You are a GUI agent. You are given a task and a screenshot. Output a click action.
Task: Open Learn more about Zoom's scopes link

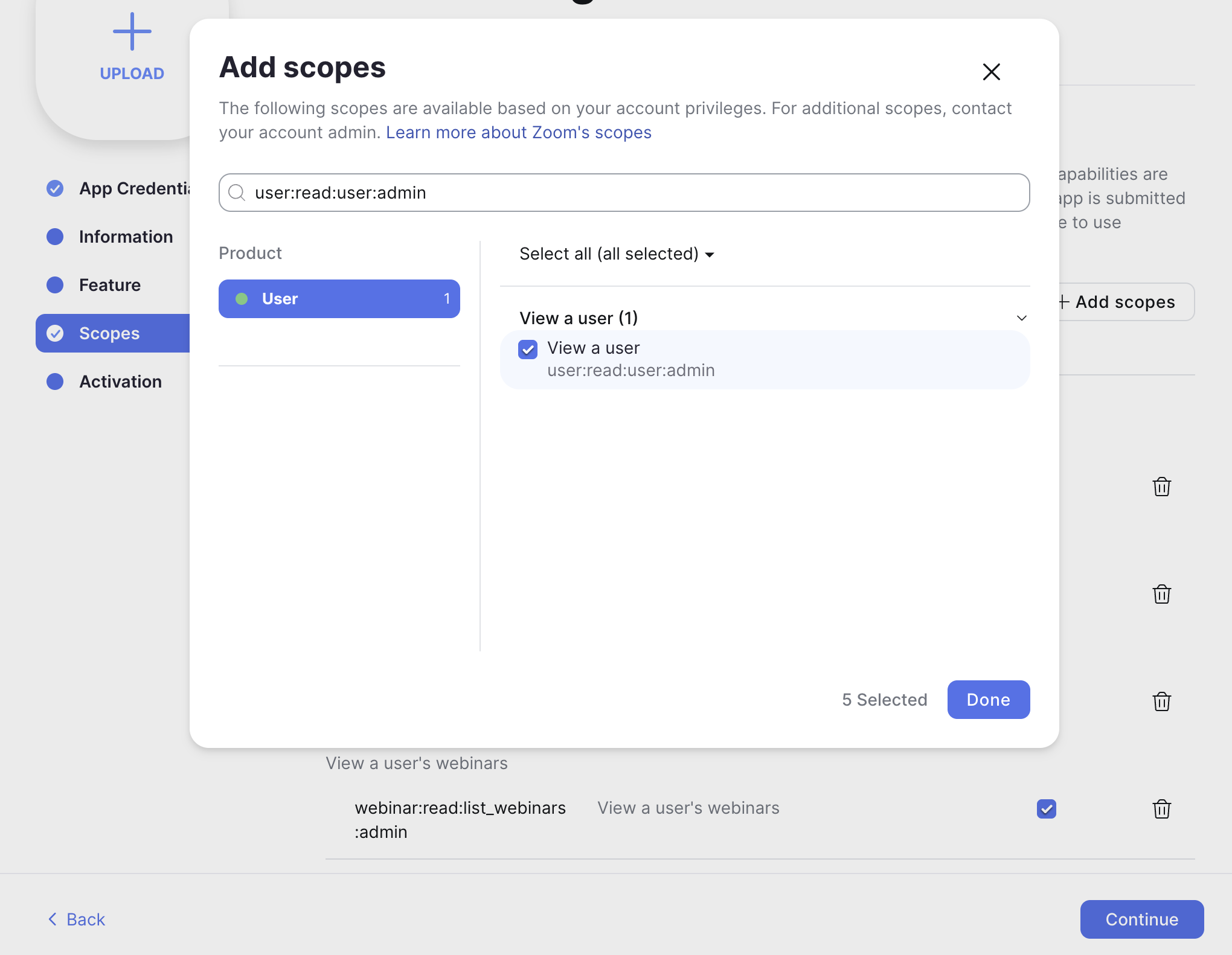pyautogui.click(x=518, y=132)
